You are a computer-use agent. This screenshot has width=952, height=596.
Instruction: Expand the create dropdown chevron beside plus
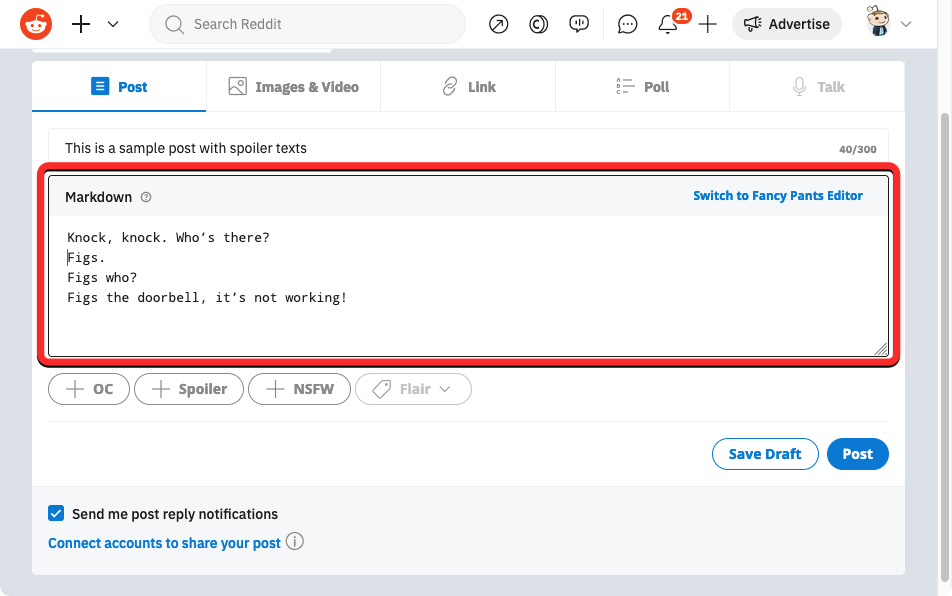(x=113, y=24)
